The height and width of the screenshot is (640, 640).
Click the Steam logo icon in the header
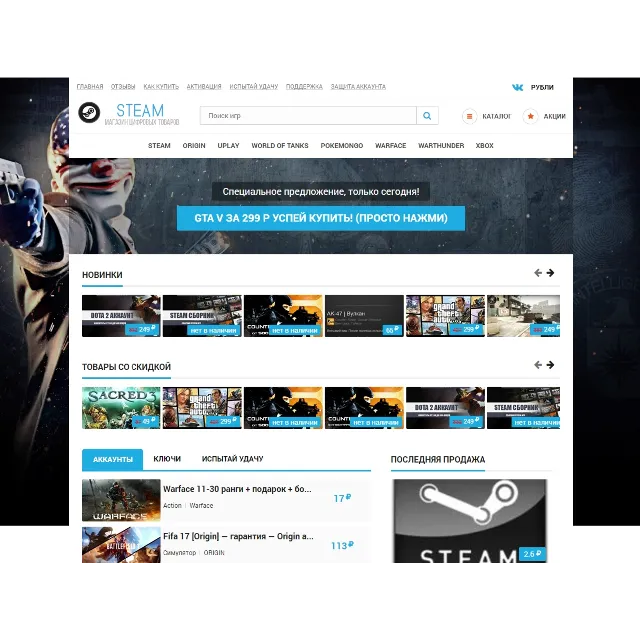pos(89,113)
